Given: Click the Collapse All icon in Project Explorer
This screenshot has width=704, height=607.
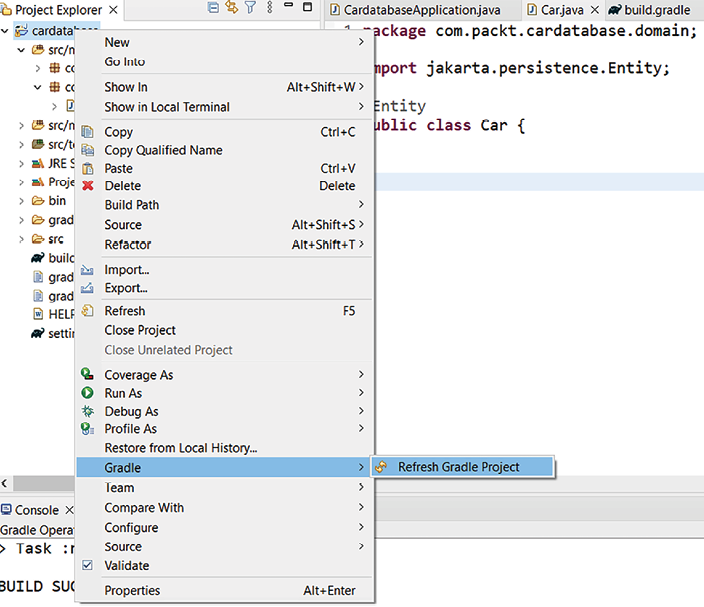Looking at the screenshot, I should 214,9.
